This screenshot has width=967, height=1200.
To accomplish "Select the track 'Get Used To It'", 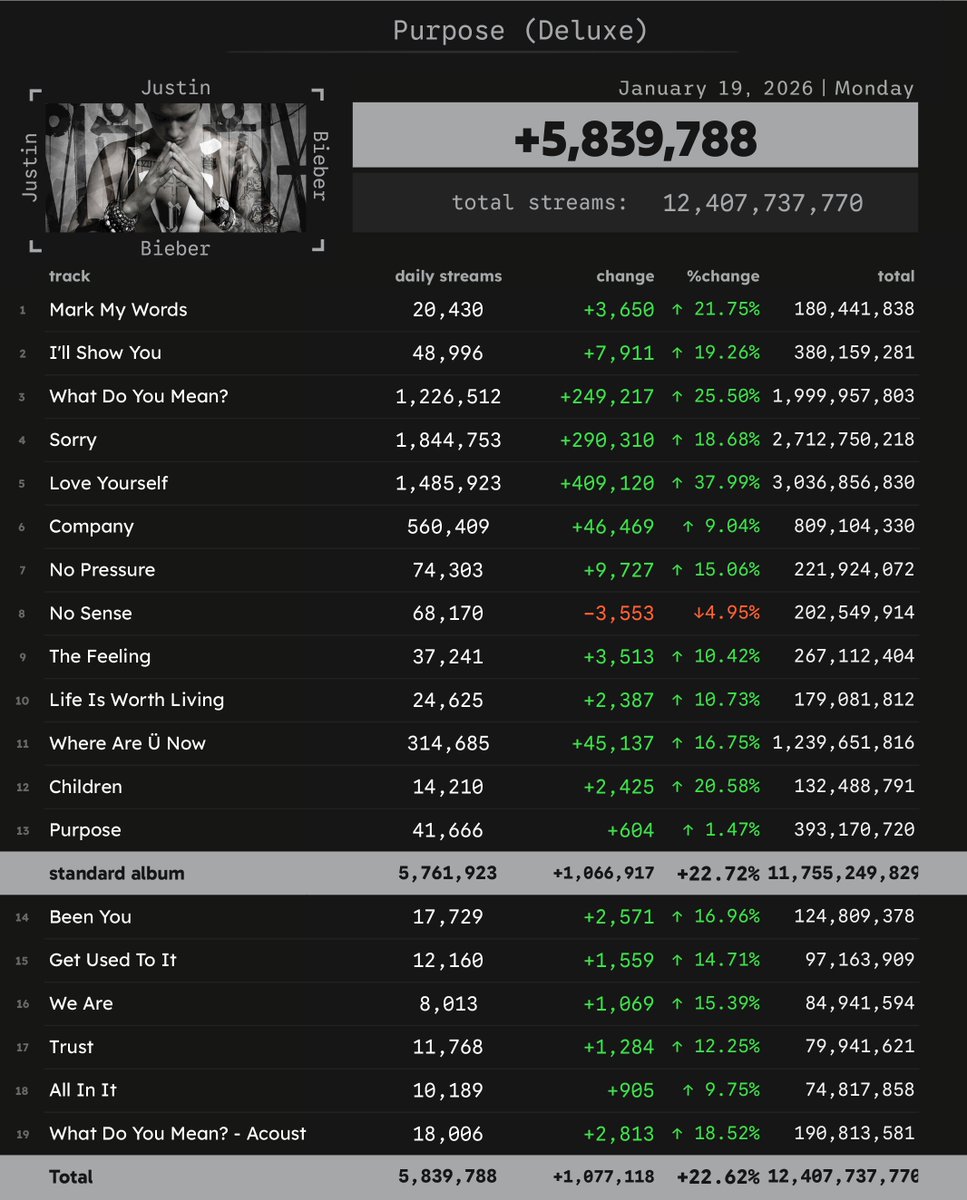I will (x=113, y=960).
